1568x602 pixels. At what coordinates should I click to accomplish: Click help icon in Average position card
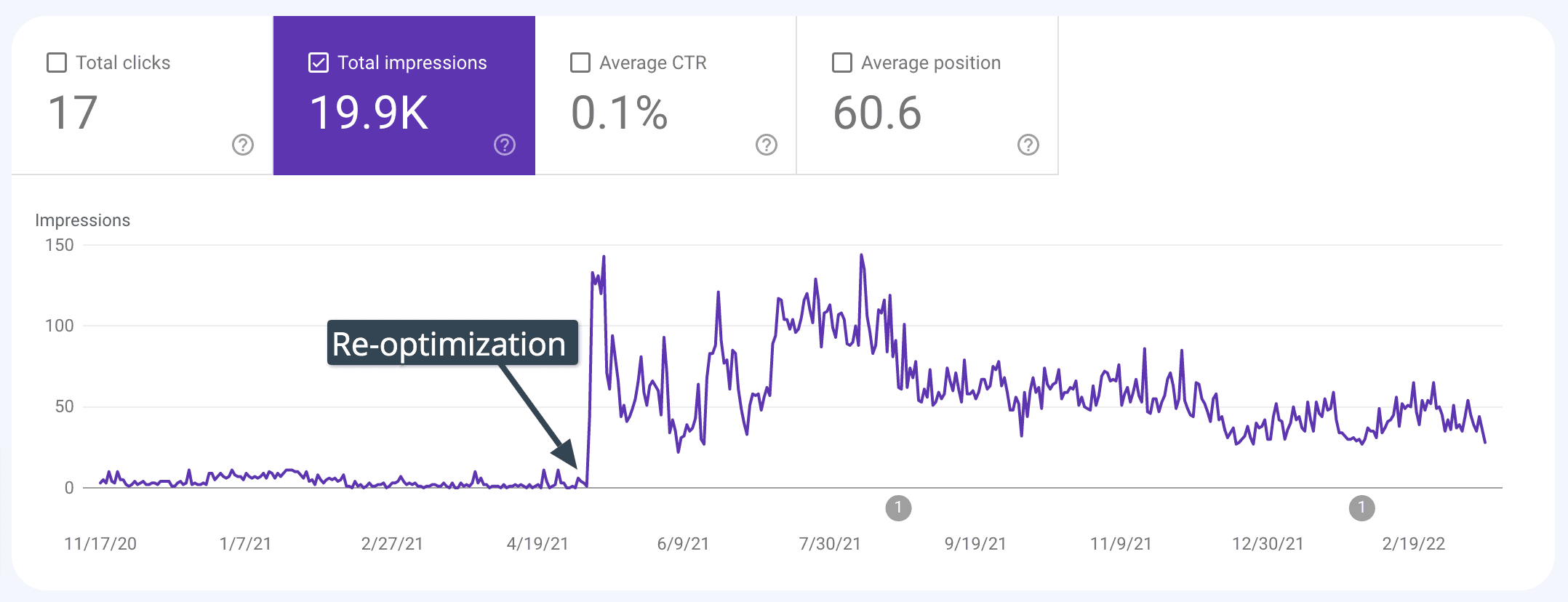[1028, 145]
